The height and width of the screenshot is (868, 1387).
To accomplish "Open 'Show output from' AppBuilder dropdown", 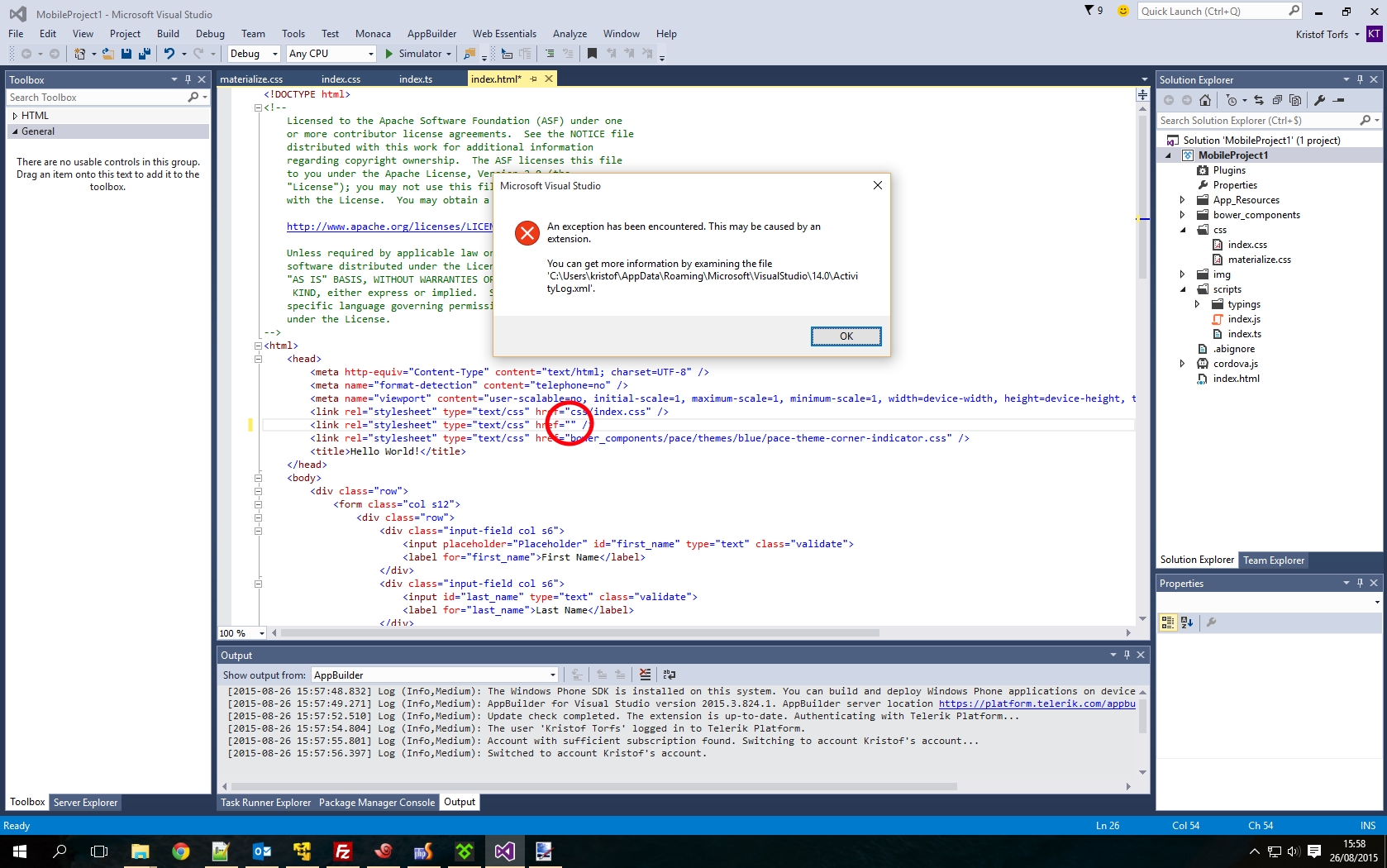I will click(x=552, y=675).
